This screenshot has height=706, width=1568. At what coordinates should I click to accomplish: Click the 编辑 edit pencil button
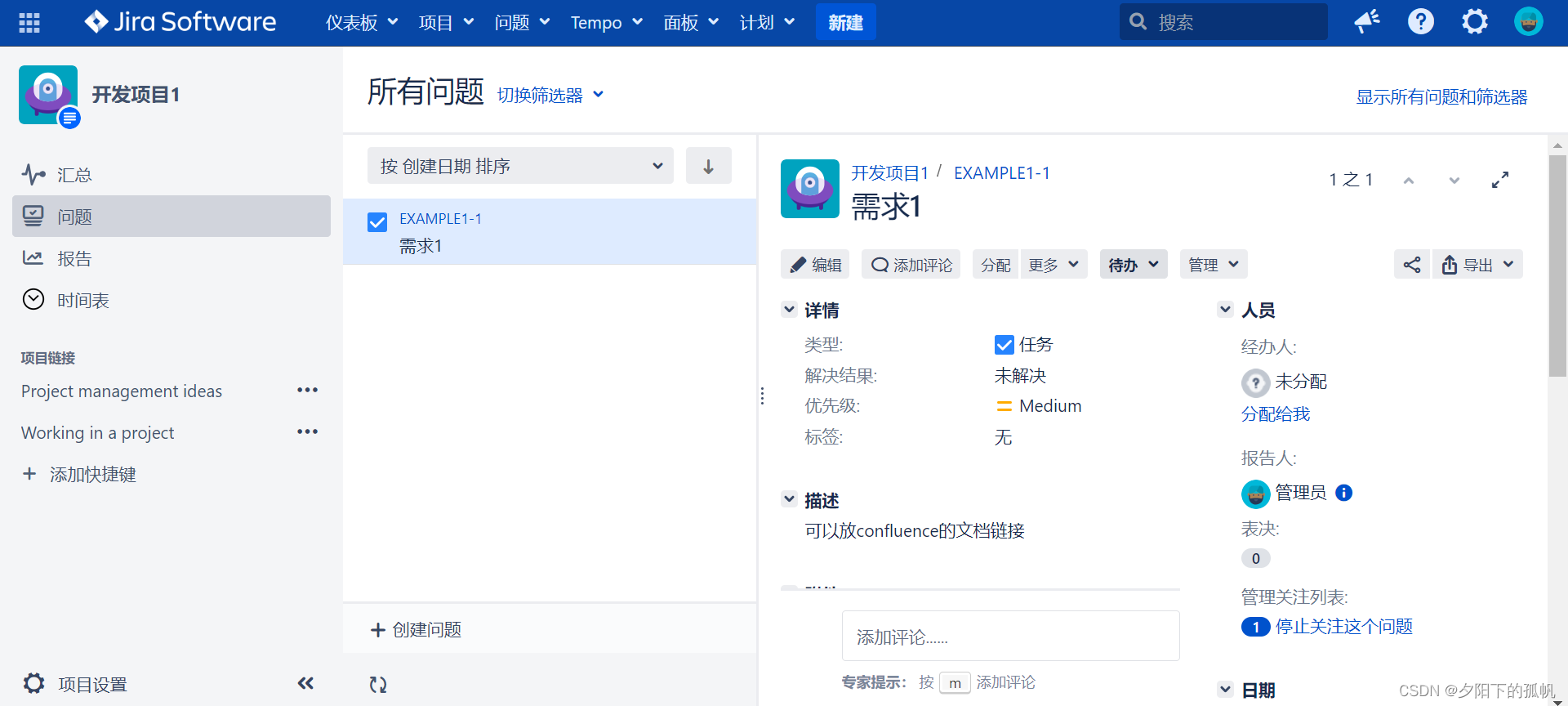[815, 265]
